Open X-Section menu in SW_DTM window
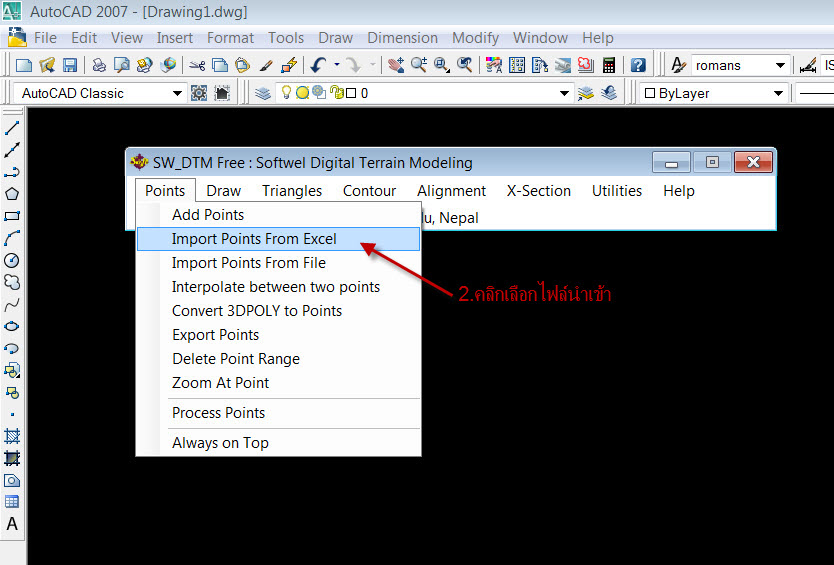Image resolution: width=834 pixels, height=565 pixels. click(x=539, y=191)
